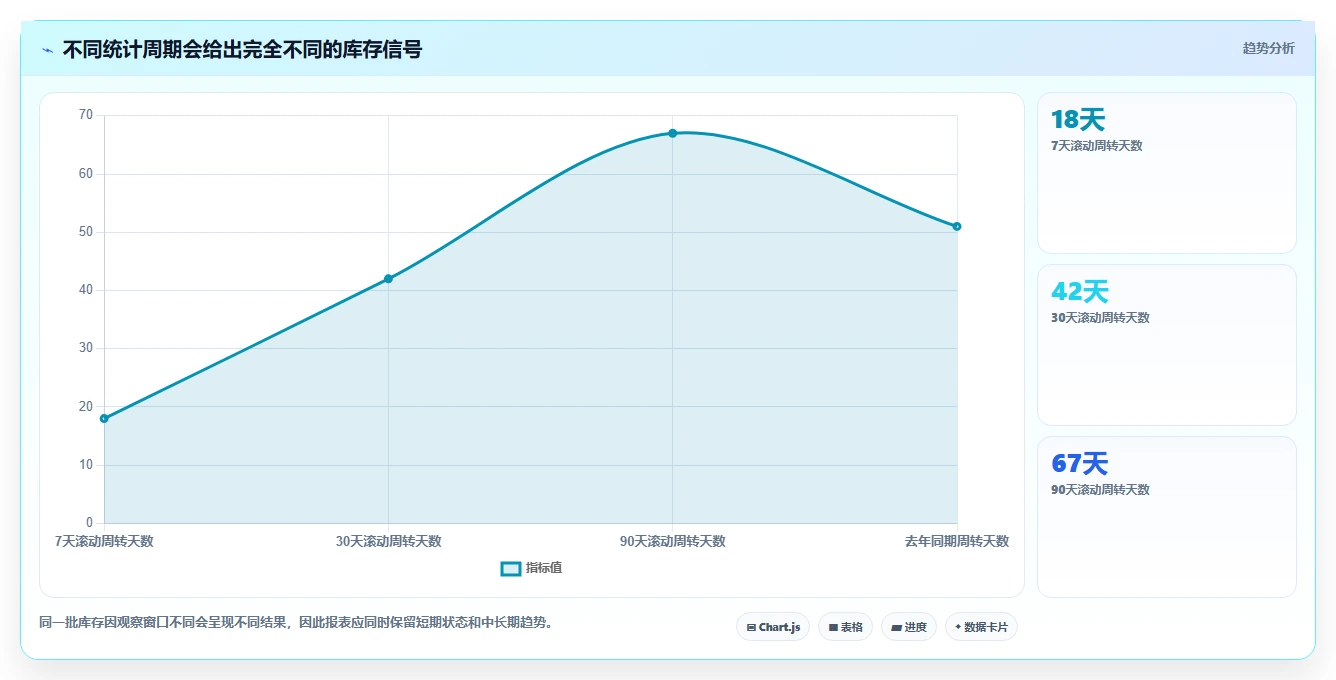
Task: Click the lightning icon beside the title
Action: [47, 50]
